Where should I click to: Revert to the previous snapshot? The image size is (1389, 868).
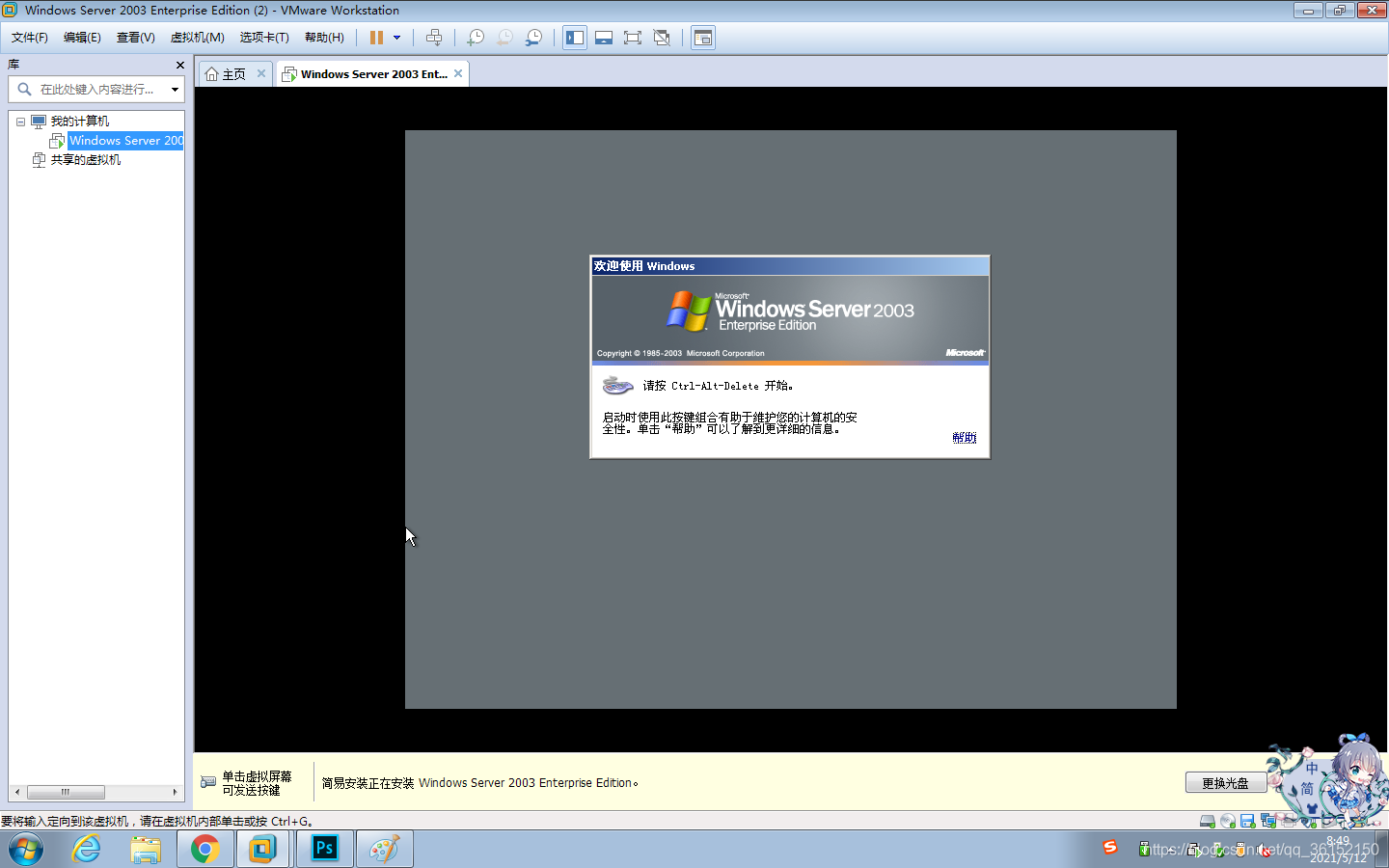[504, 38]
